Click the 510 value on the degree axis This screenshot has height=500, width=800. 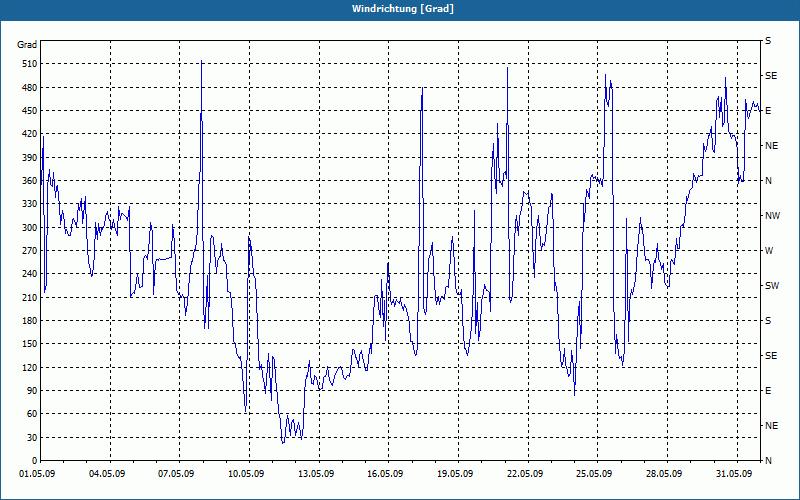(x=29, y=64)
